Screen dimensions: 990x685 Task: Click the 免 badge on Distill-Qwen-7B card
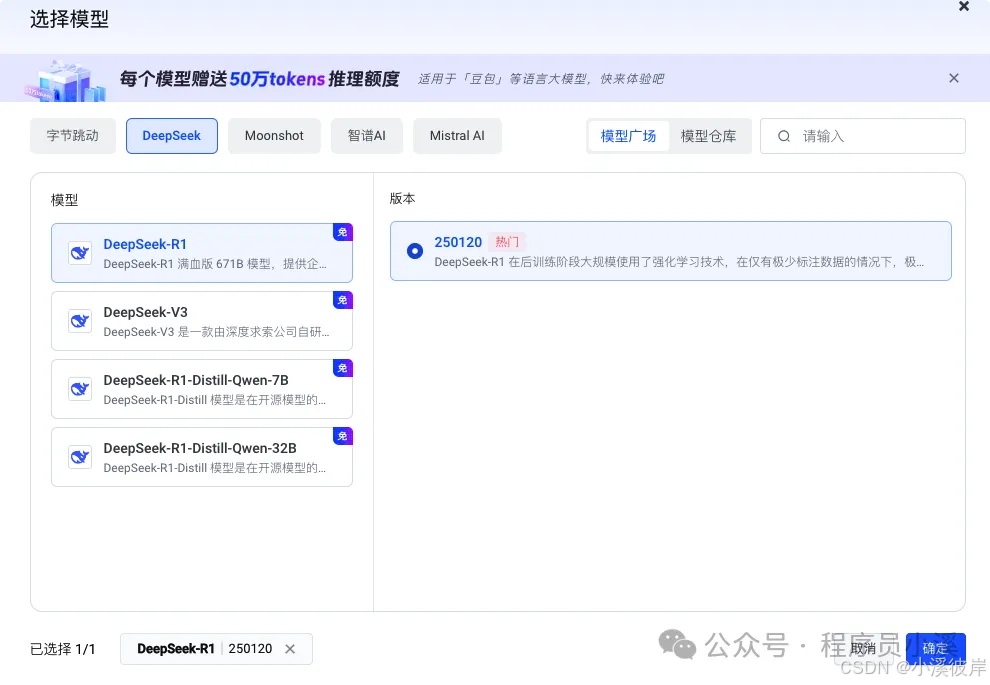tap(342, 368)
